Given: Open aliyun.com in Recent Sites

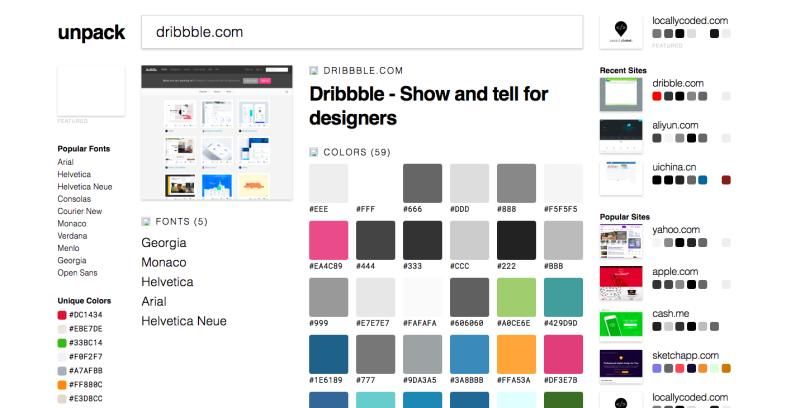Looking at the screenshot, I should point(675,125).
